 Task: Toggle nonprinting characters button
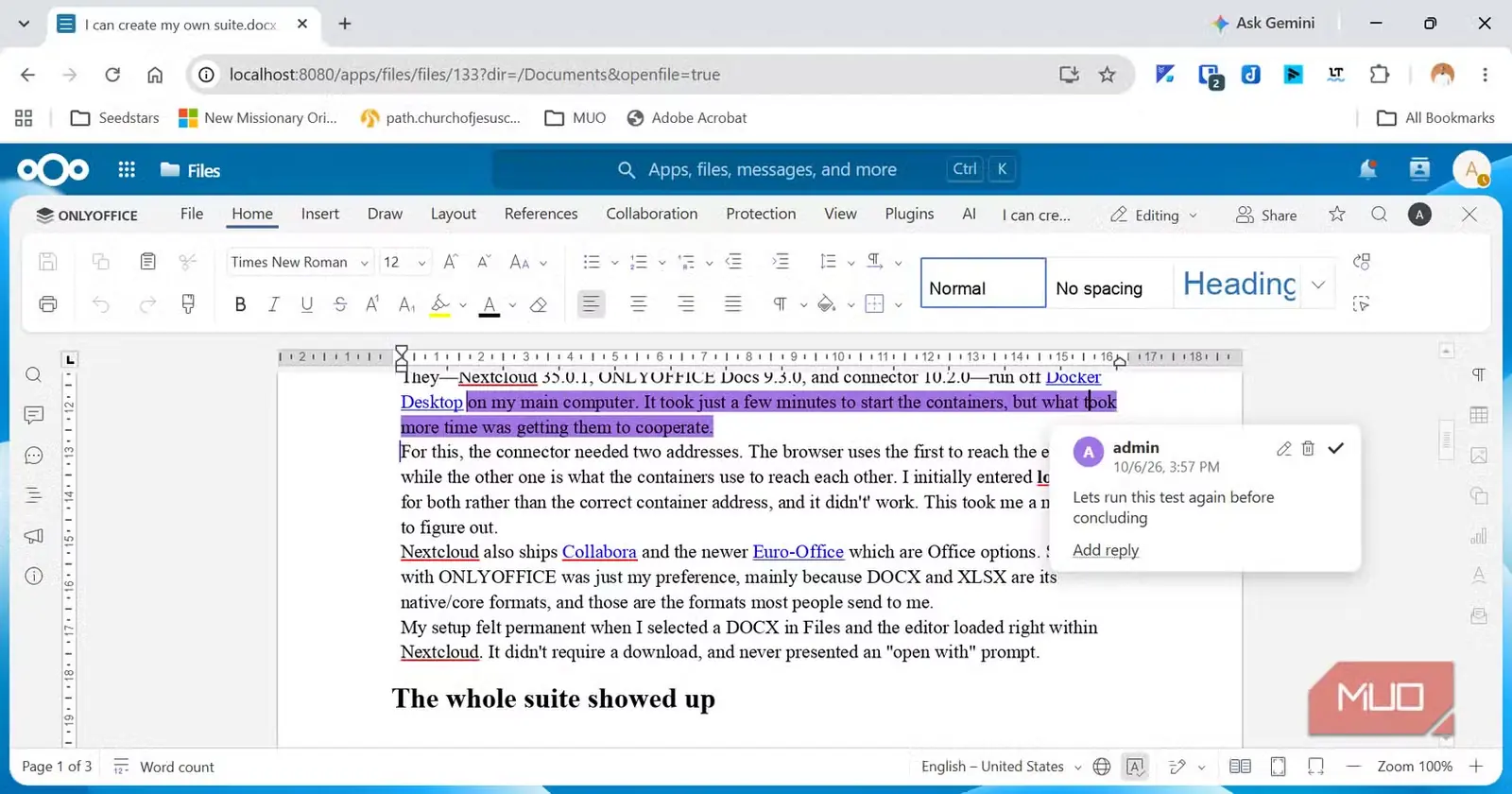(x=780, y=304)
